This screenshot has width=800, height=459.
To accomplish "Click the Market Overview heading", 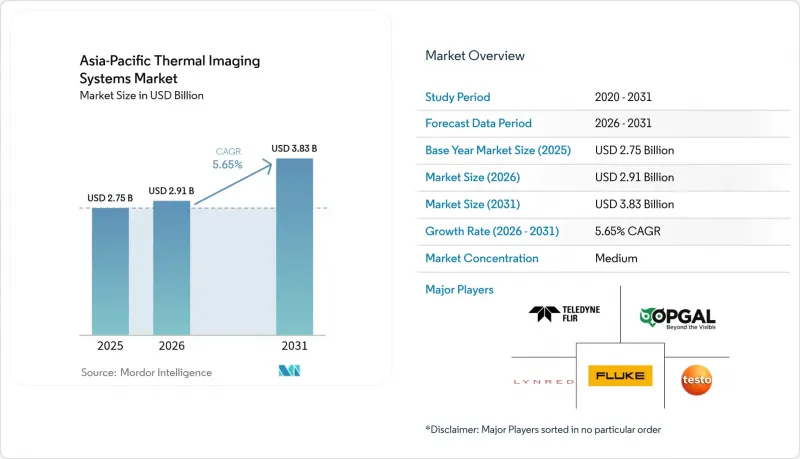I will (475, 56).
